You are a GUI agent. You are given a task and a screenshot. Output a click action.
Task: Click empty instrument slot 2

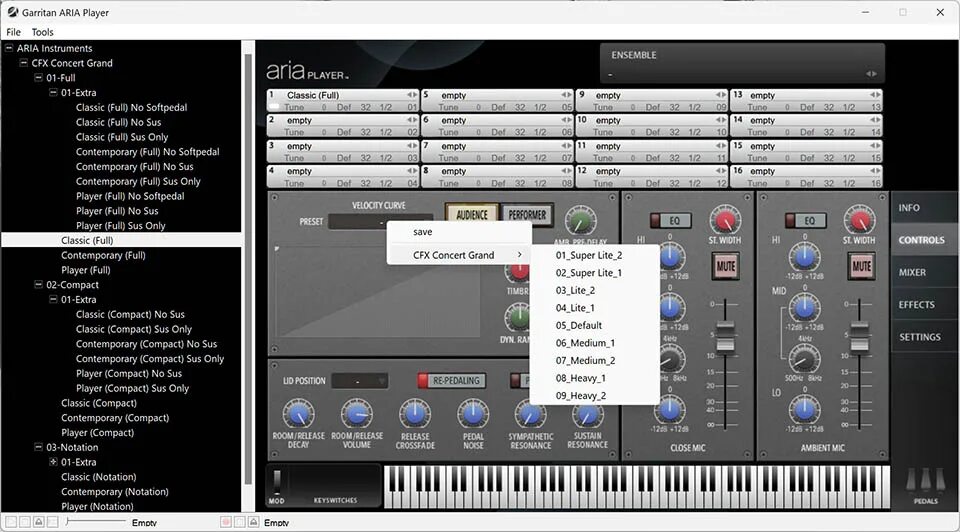(343, 126)
